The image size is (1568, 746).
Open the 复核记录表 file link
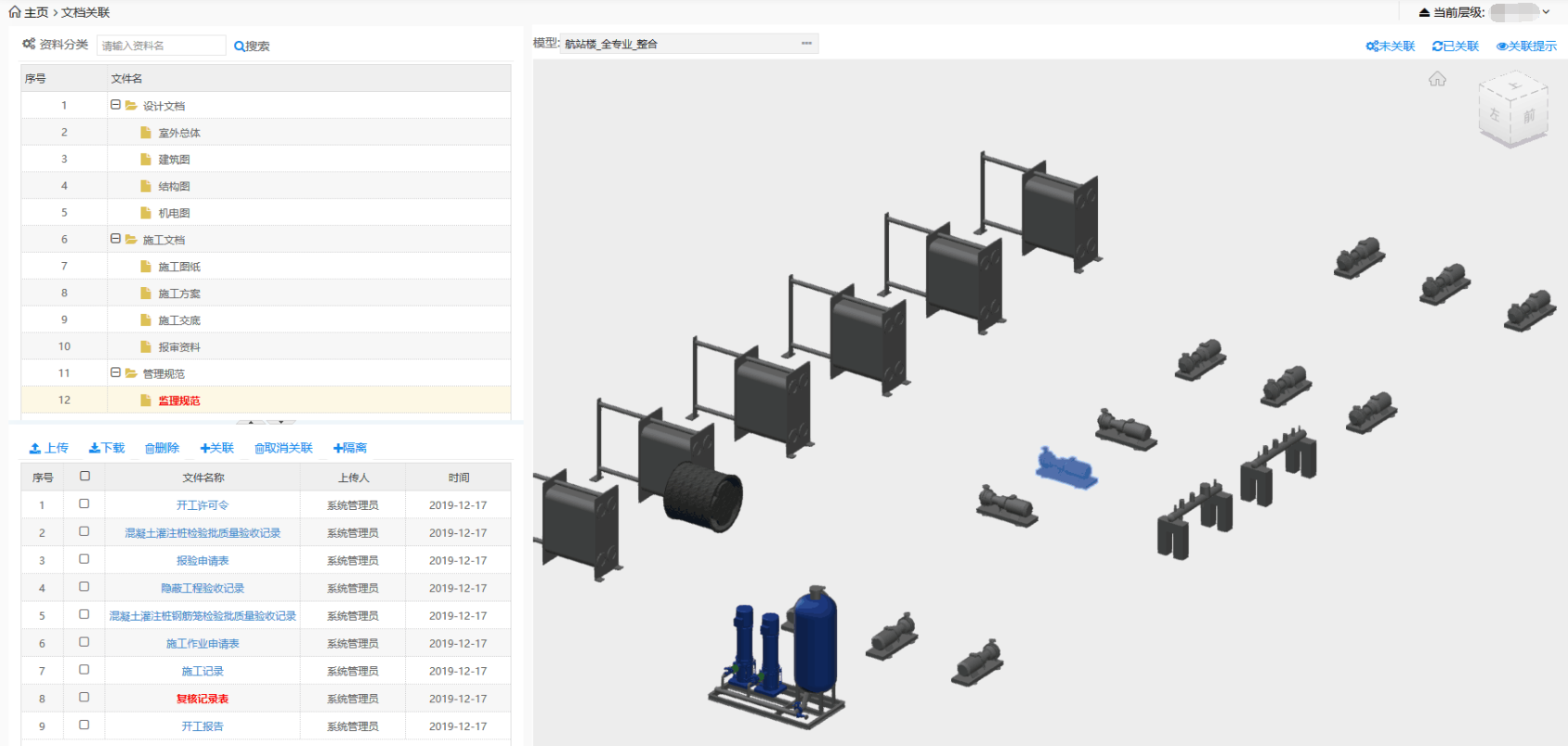pyautogui.click(x=203, y=699)
